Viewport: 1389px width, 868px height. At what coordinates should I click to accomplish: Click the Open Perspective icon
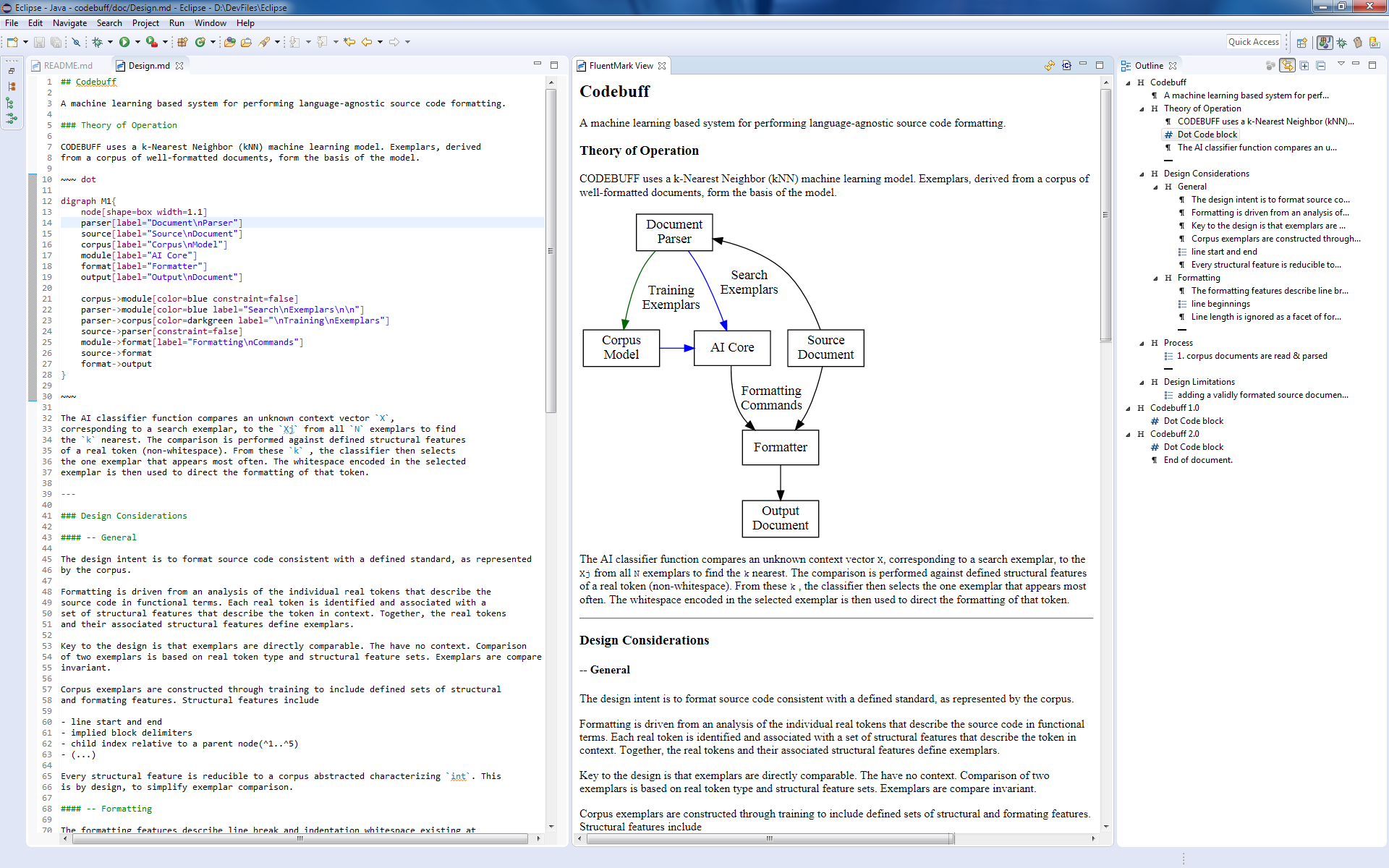(x=1302, y=43)
